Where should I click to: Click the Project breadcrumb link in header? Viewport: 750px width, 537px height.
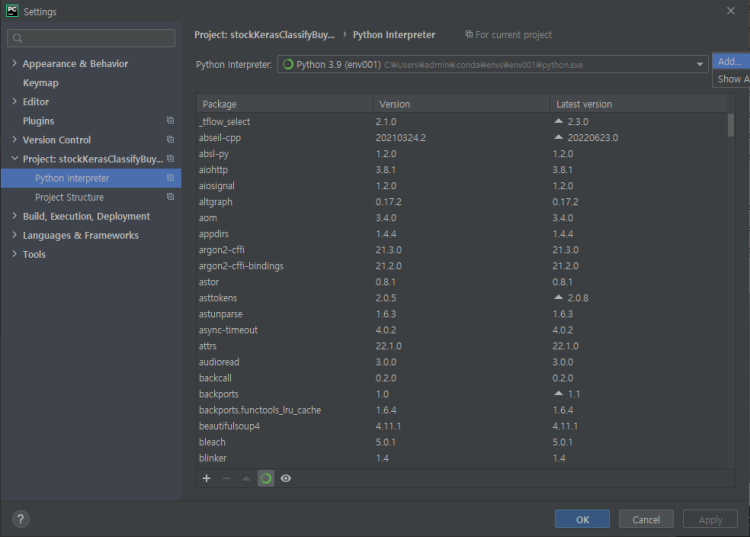265,34
